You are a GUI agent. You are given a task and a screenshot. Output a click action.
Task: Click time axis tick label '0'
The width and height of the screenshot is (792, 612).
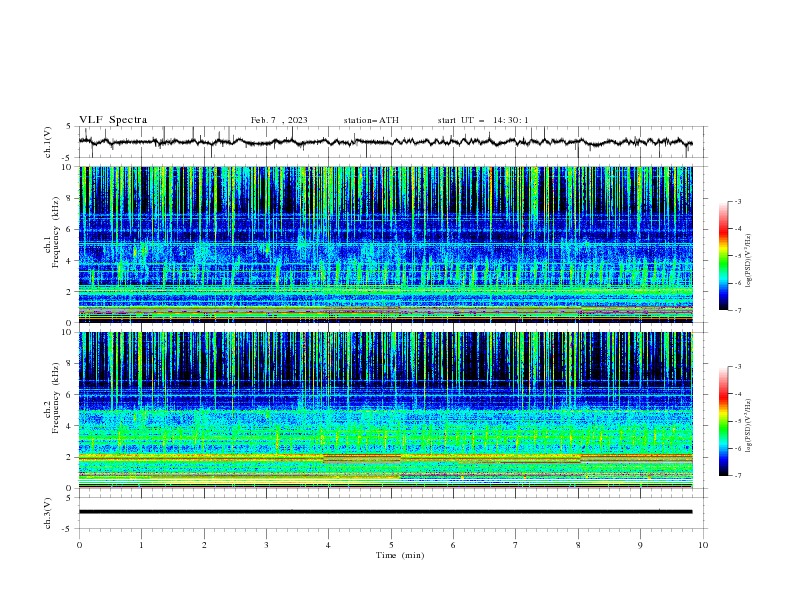coord(79,545)
